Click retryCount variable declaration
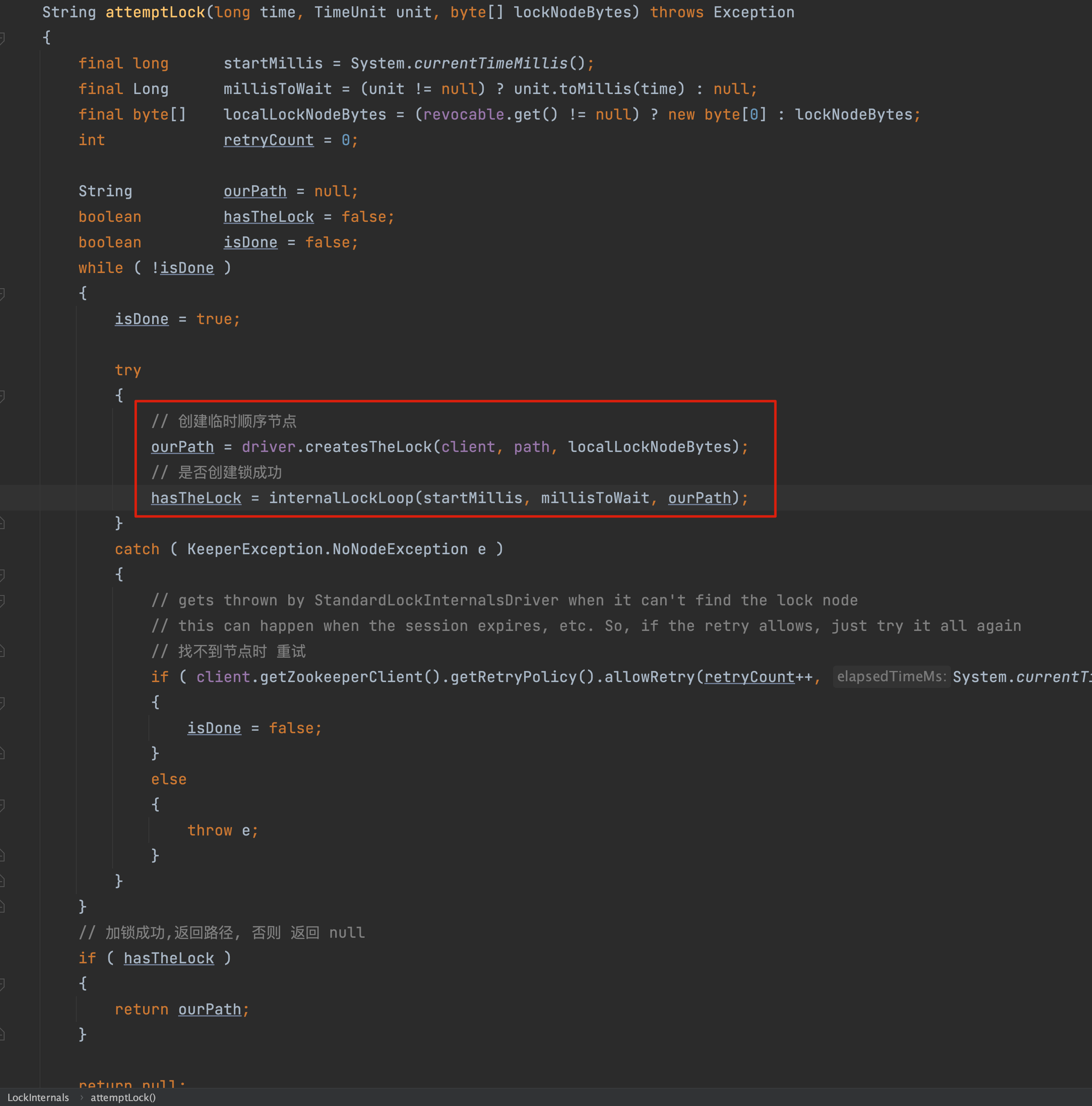 (268, 140)
